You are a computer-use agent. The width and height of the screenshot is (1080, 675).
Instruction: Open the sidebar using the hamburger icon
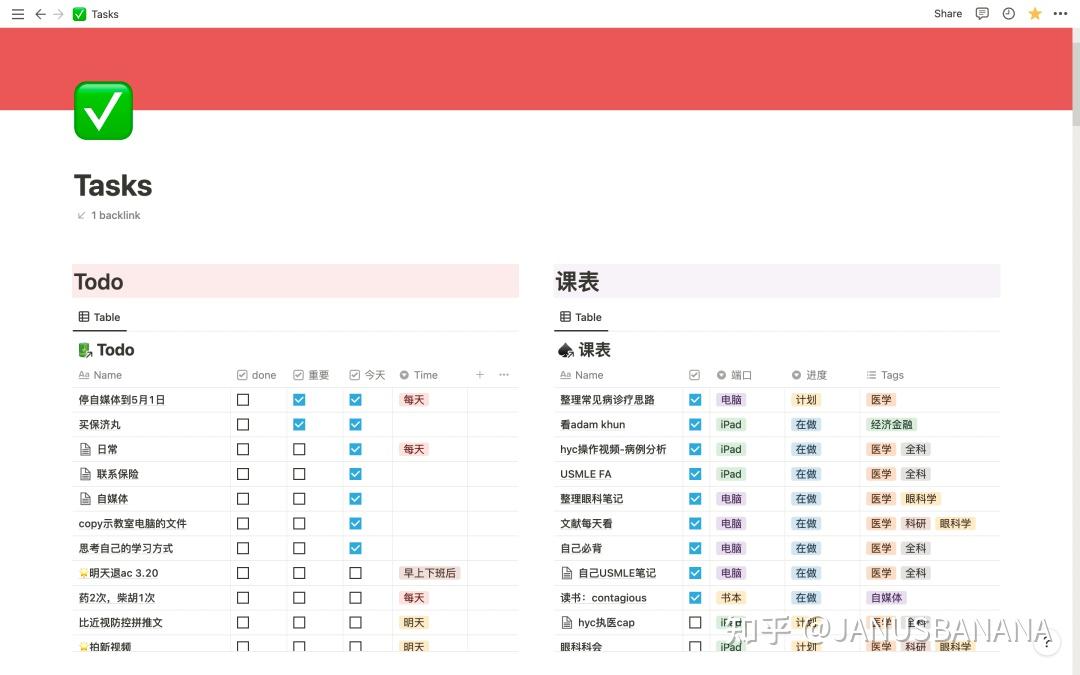click(18, 13)
